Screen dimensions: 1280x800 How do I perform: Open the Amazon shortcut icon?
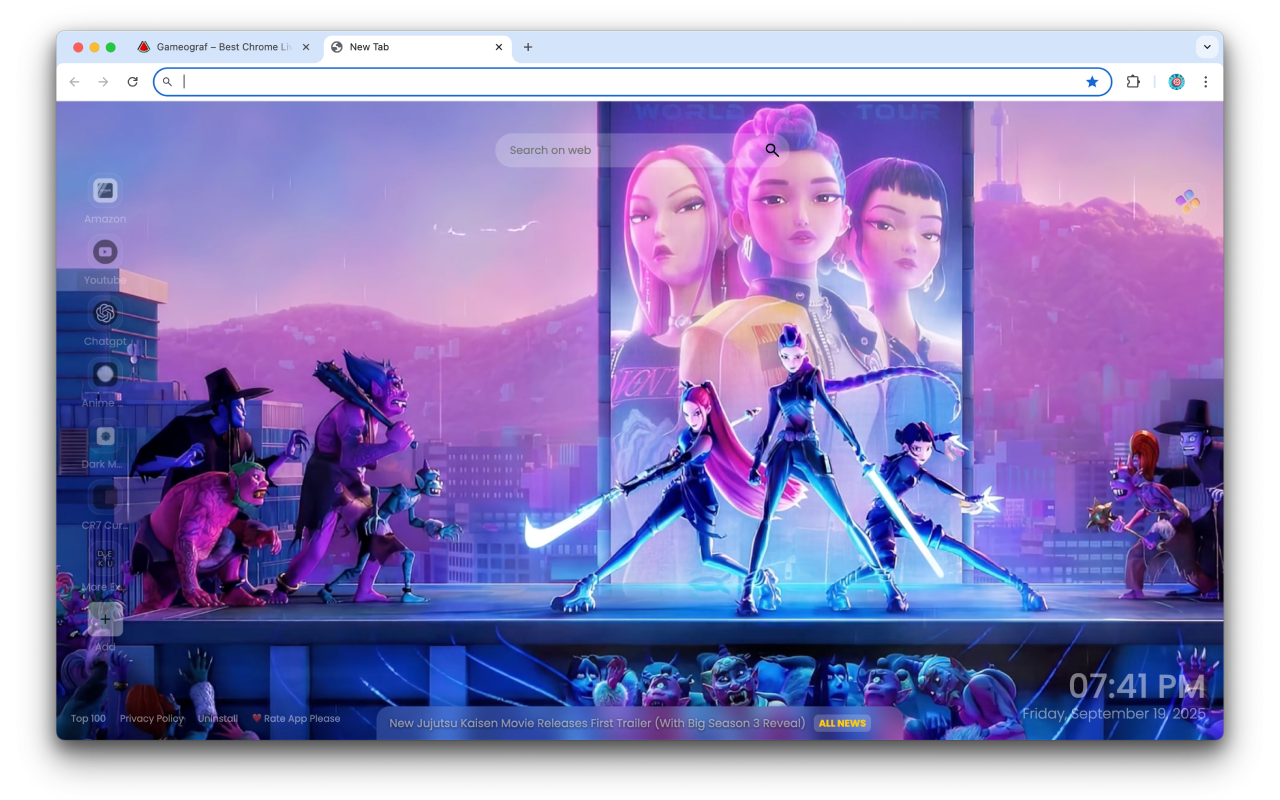pos(105,190)
